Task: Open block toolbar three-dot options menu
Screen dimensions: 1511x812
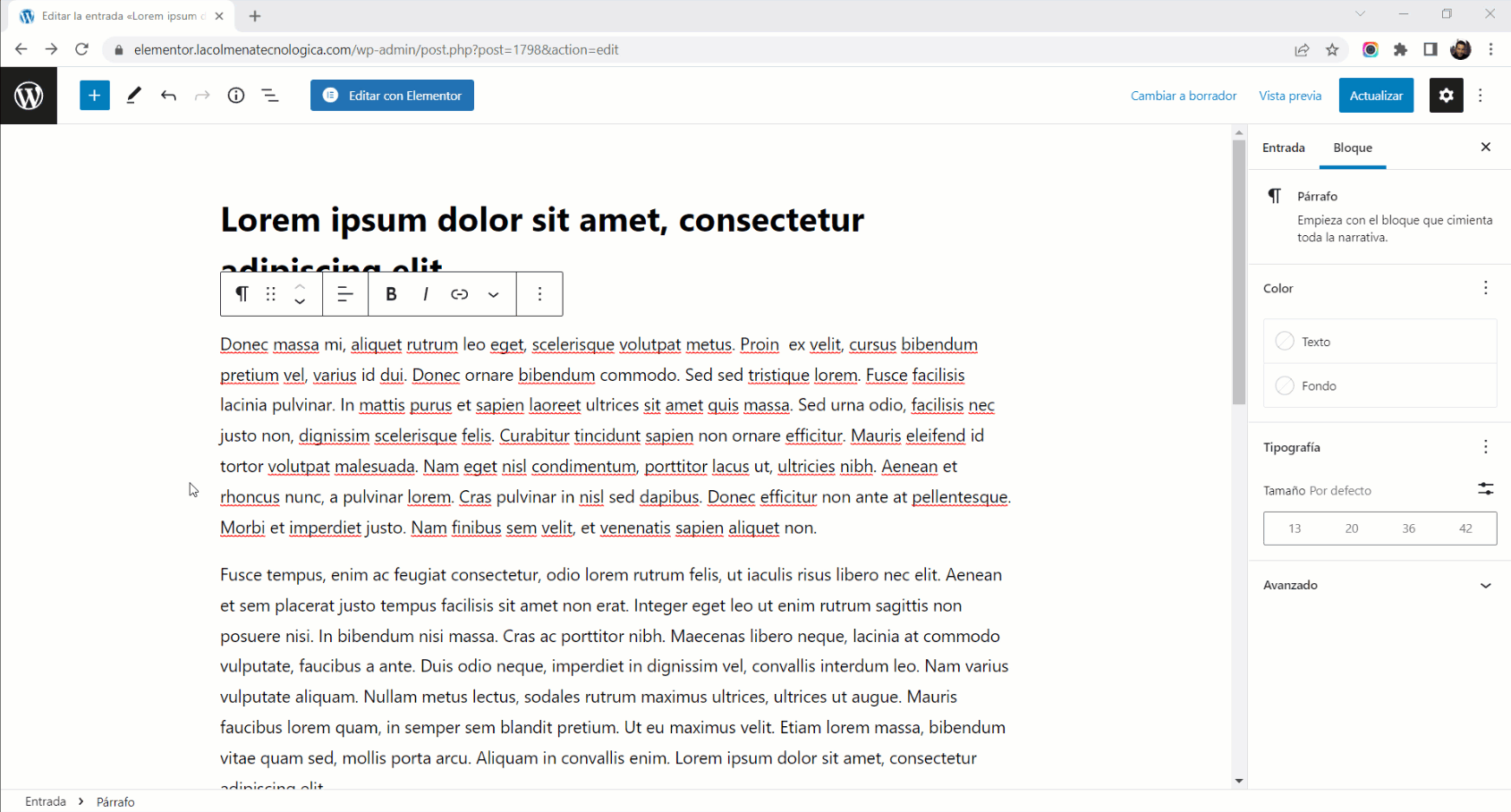Action: click(539, 294)
